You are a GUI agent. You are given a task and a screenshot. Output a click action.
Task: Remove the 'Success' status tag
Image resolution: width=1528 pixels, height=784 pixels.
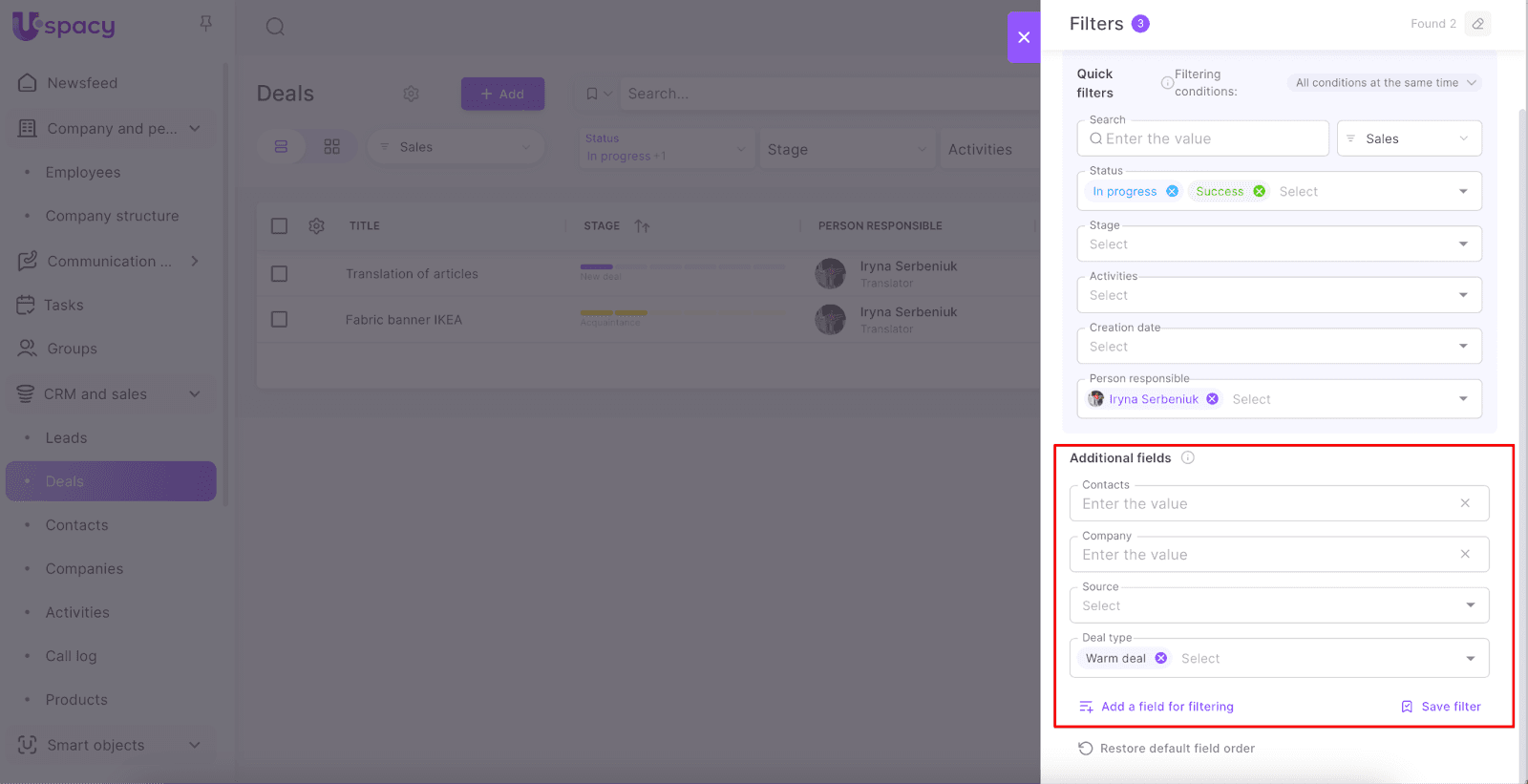1260,191
